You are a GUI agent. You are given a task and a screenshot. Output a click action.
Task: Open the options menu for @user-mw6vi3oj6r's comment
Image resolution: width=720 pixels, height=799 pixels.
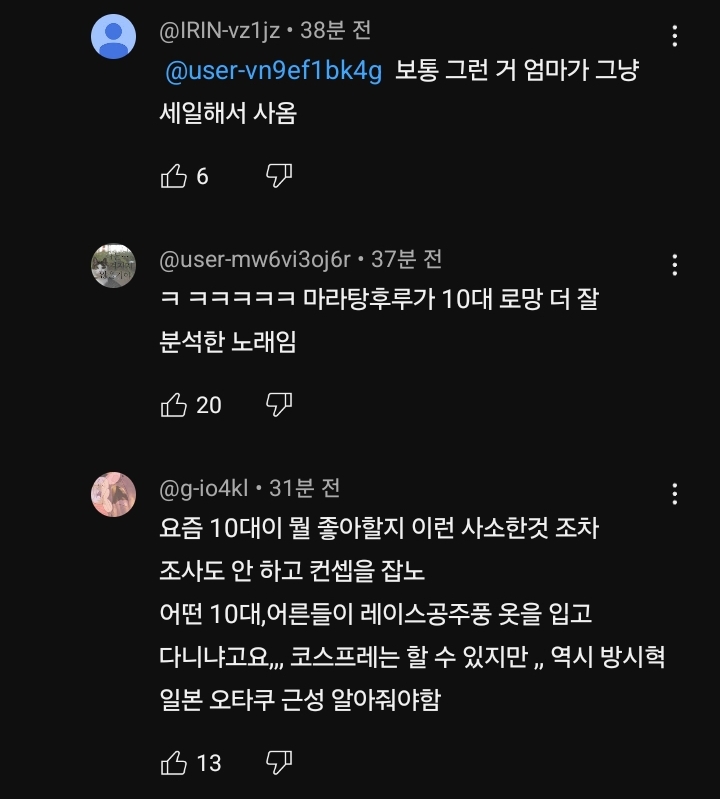point(675,265)
